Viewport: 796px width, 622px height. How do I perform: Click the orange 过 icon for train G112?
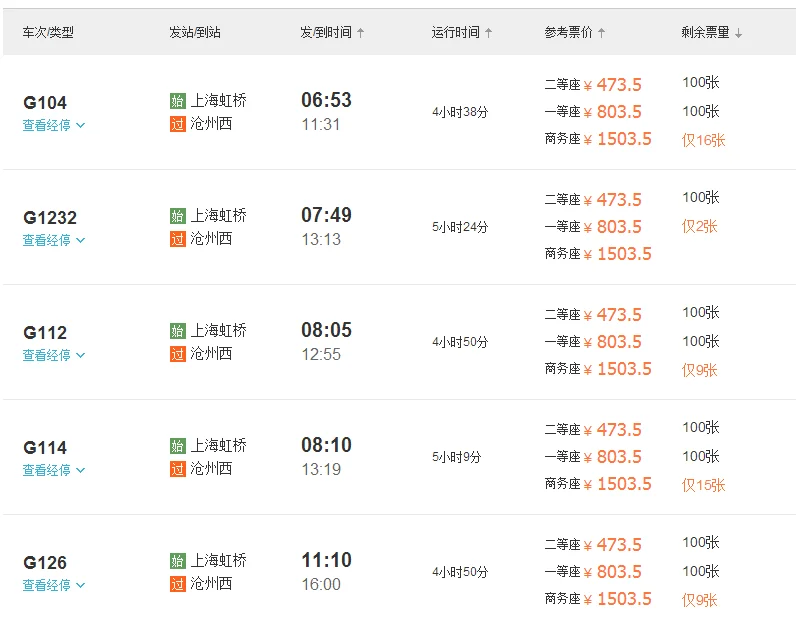point(177,354)
